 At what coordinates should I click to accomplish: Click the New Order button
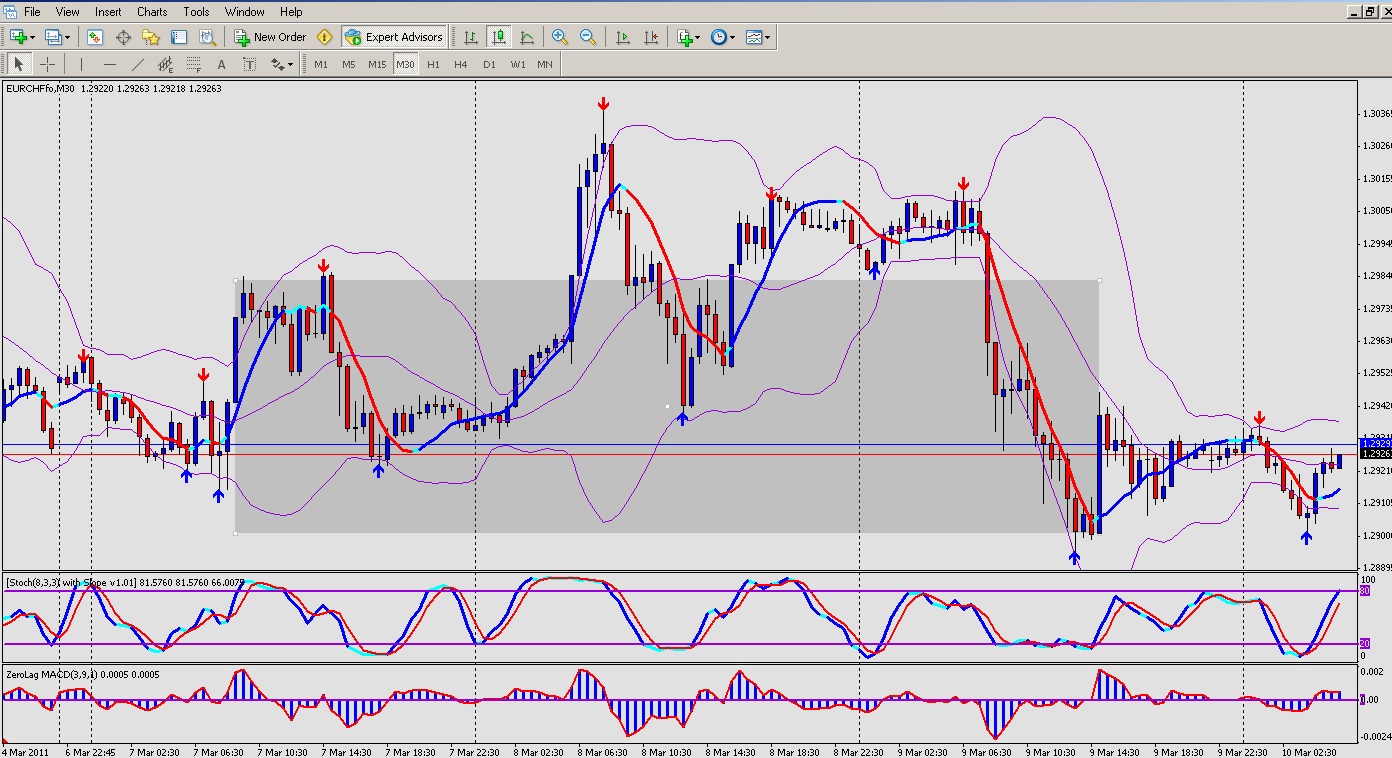[x=270, y=37]
